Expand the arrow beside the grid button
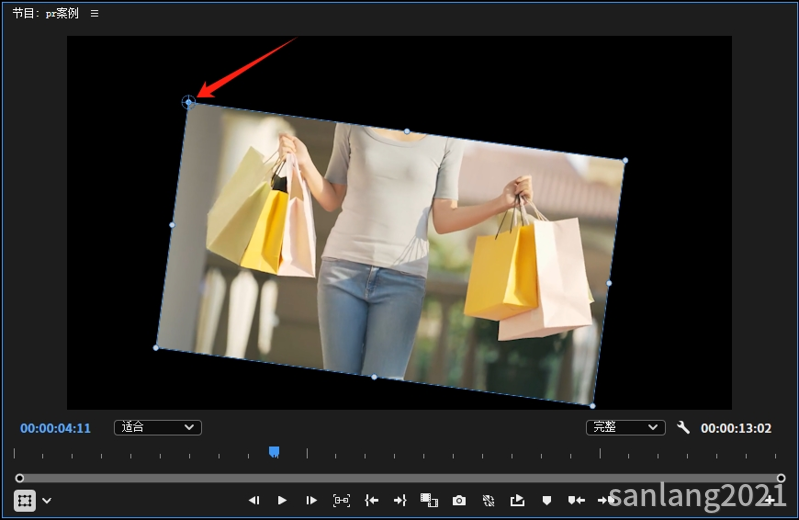The image size is (799, 520). click(x=47, y=500)
